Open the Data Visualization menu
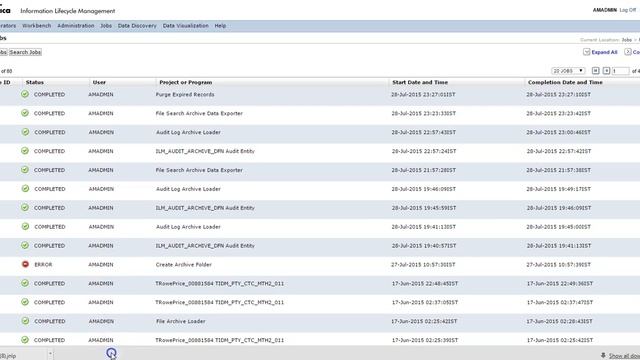Screen dimensions: 640x360 coord(186,26)
